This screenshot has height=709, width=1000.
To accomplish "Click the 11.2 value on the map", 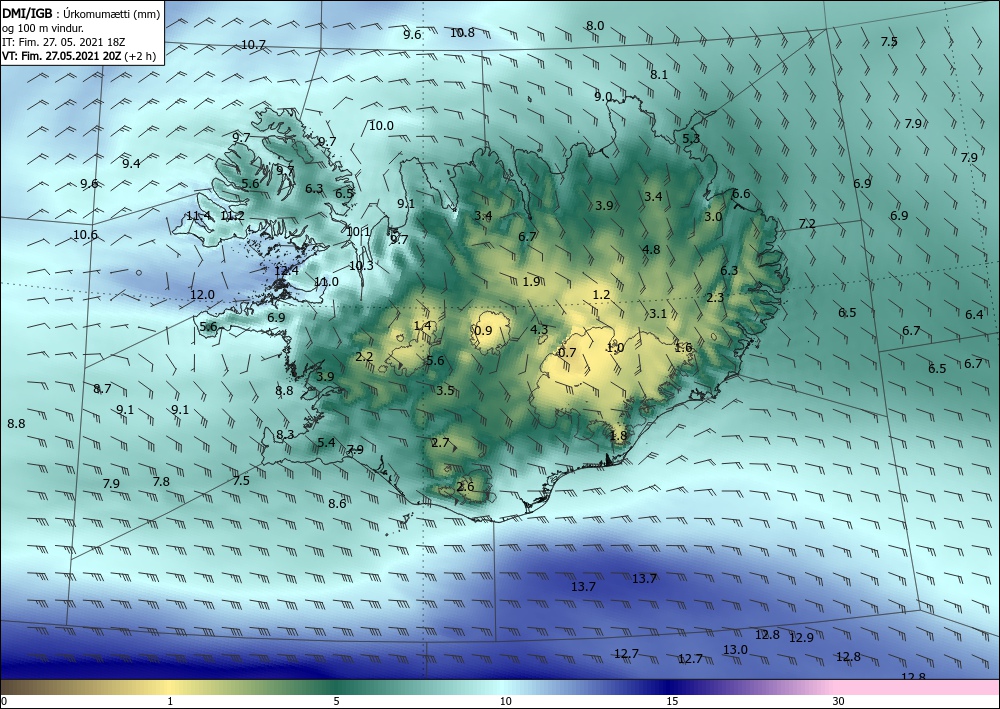I will 232,216.
